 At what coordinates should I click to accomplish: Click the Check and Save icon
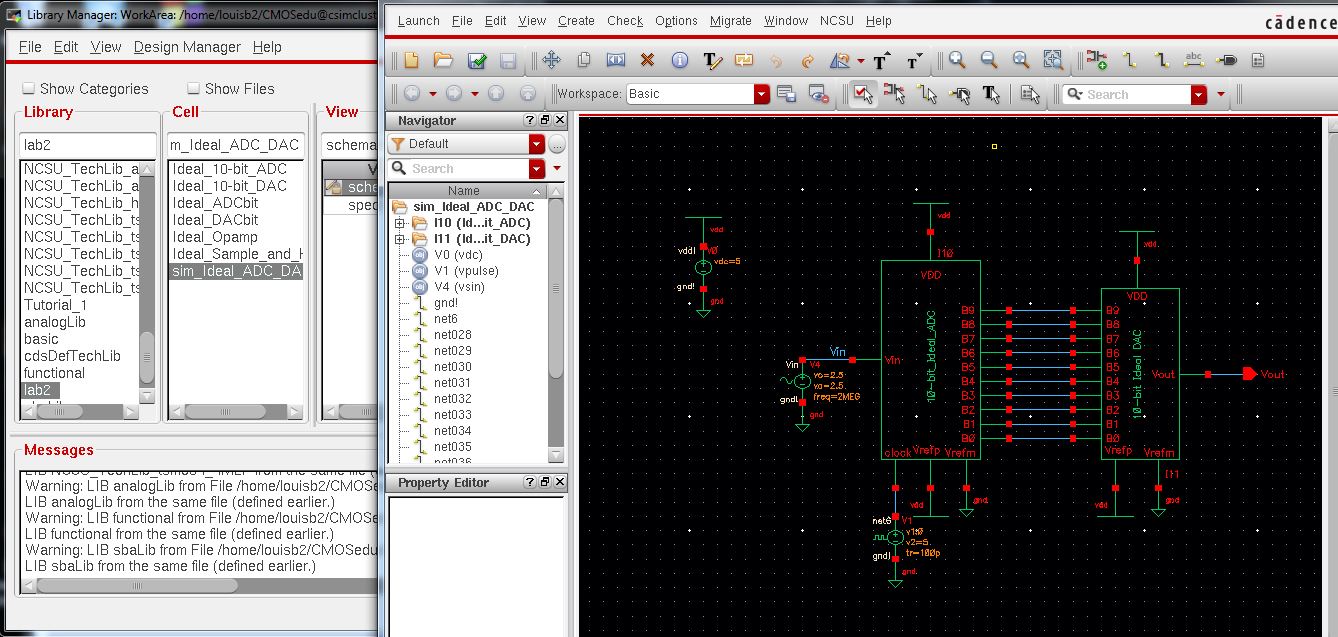(477, 61)
